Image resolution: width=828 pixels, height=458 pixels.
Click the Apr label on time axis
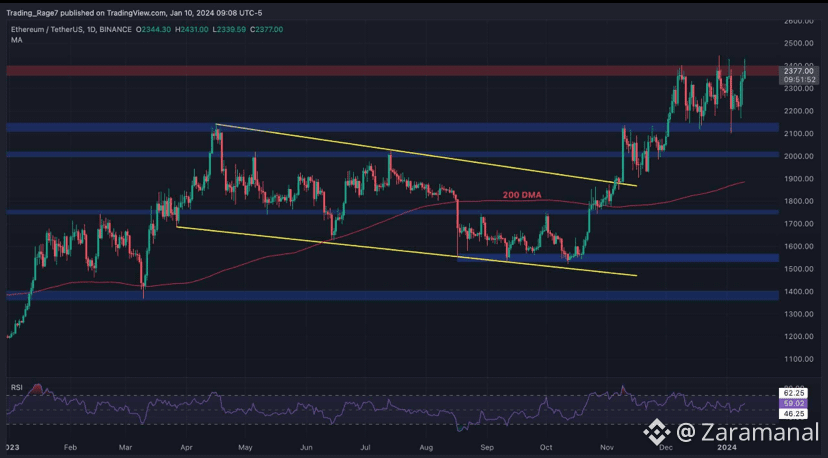[x=186, y=447]
